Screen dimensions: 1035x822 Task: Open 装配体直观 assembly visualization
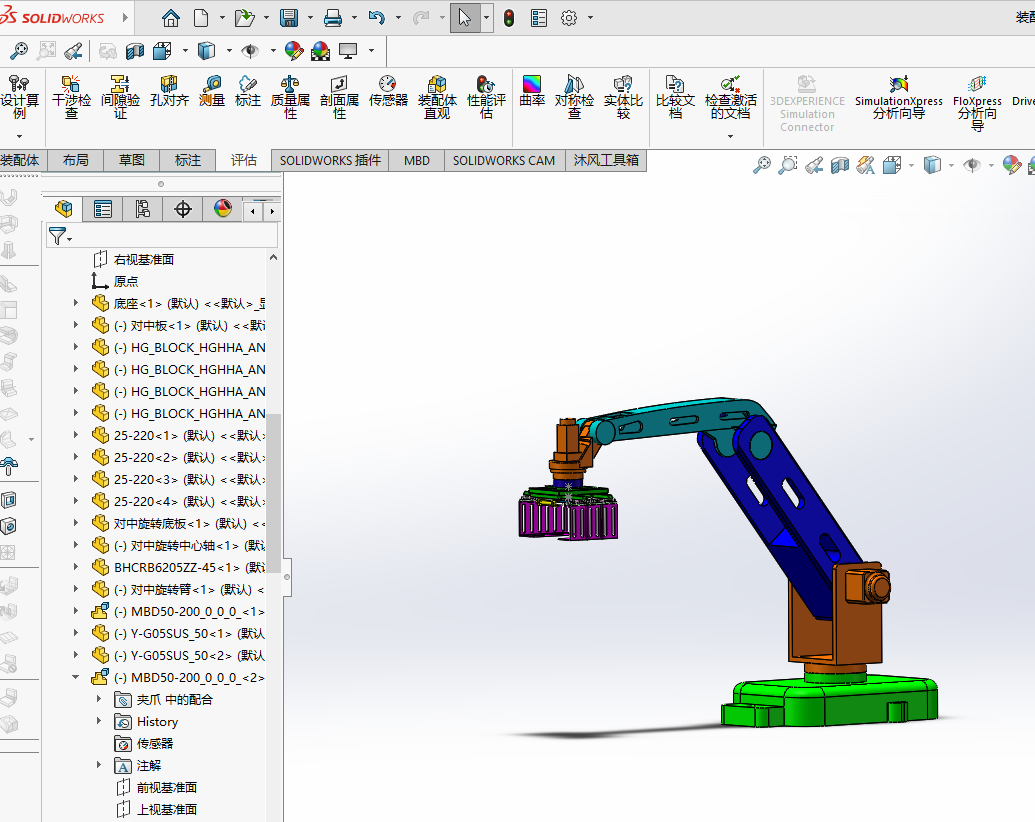click(437, 98)
